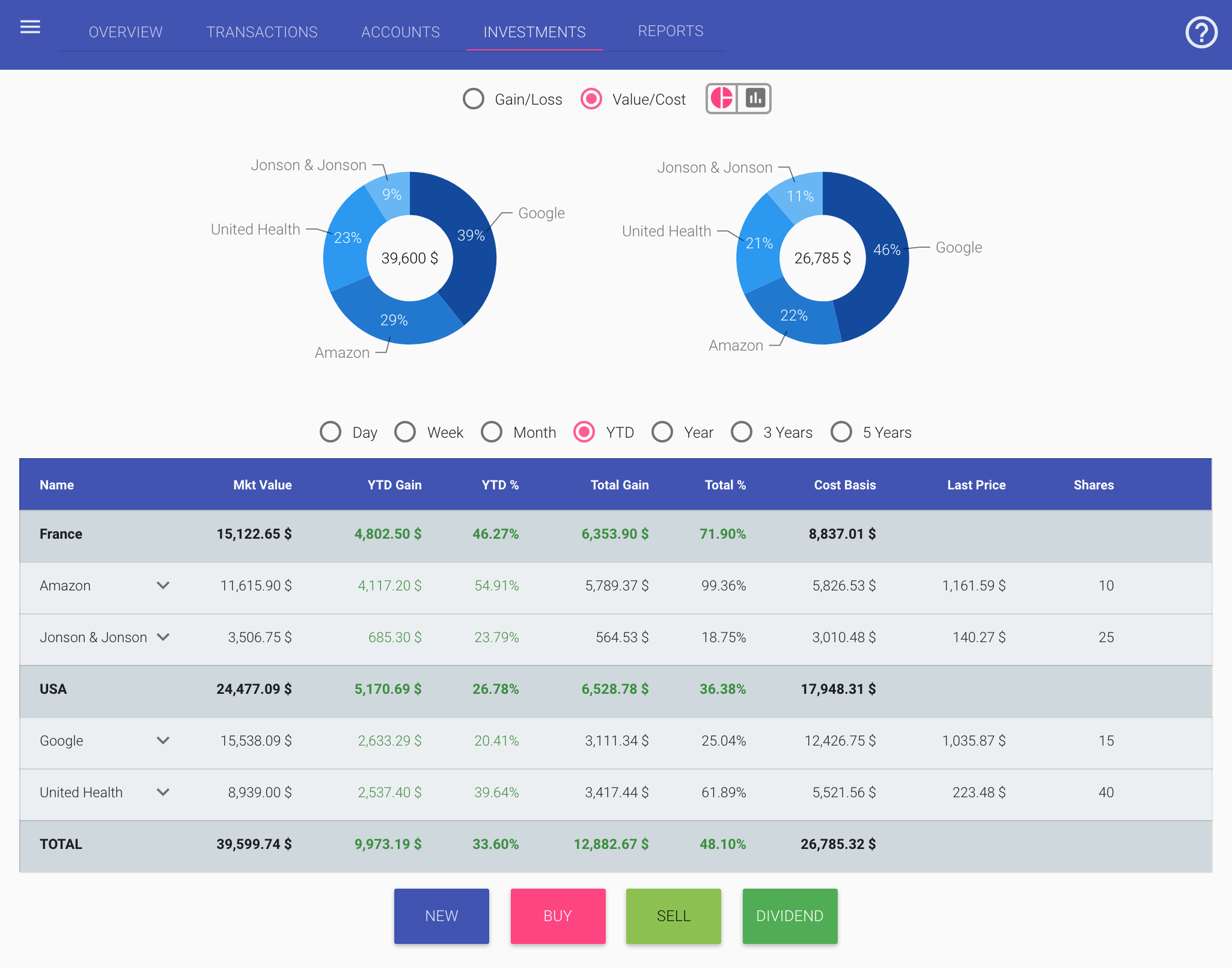Open the hamburger navigation menu
The width and height of the screenshot is (1232, 968).
tap(29, 26)
